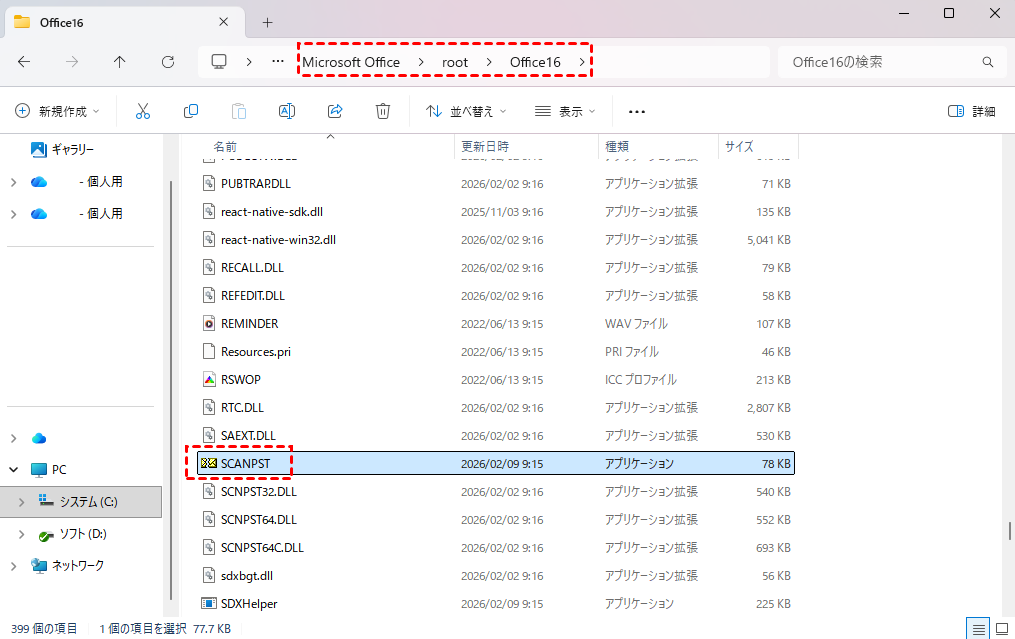Click the root breadcrumb in address bar
This screenshot has width=1015, height=639.
pos(455,62)
